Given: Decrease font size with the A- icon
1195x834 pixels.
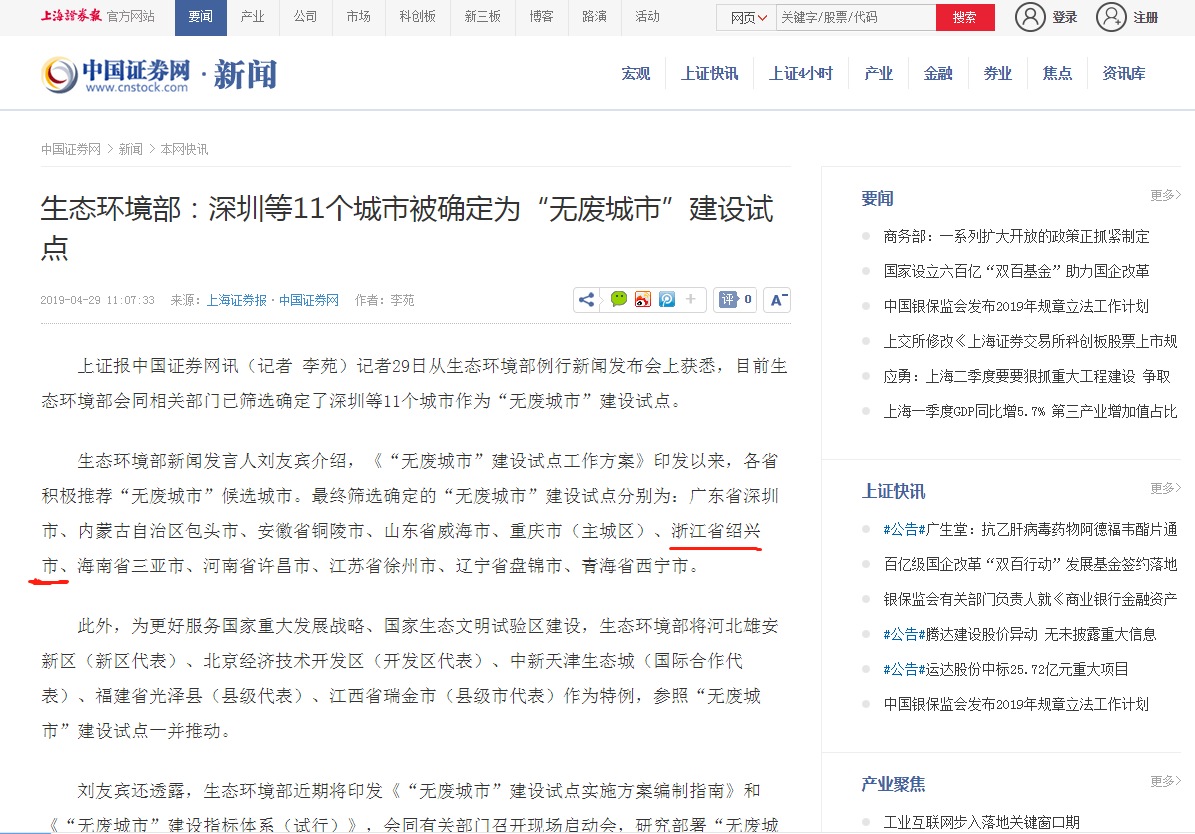Looking at the screenshot, I should (777, 299).
